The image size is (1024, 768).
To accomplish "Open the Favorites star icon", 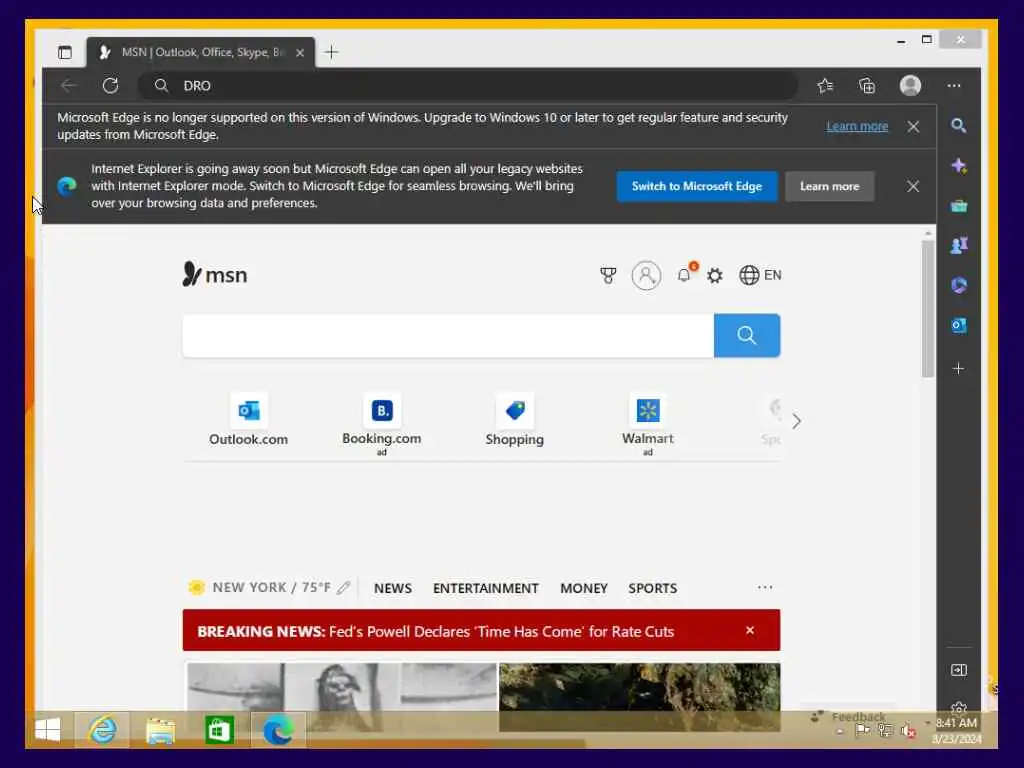I will 825,86.
